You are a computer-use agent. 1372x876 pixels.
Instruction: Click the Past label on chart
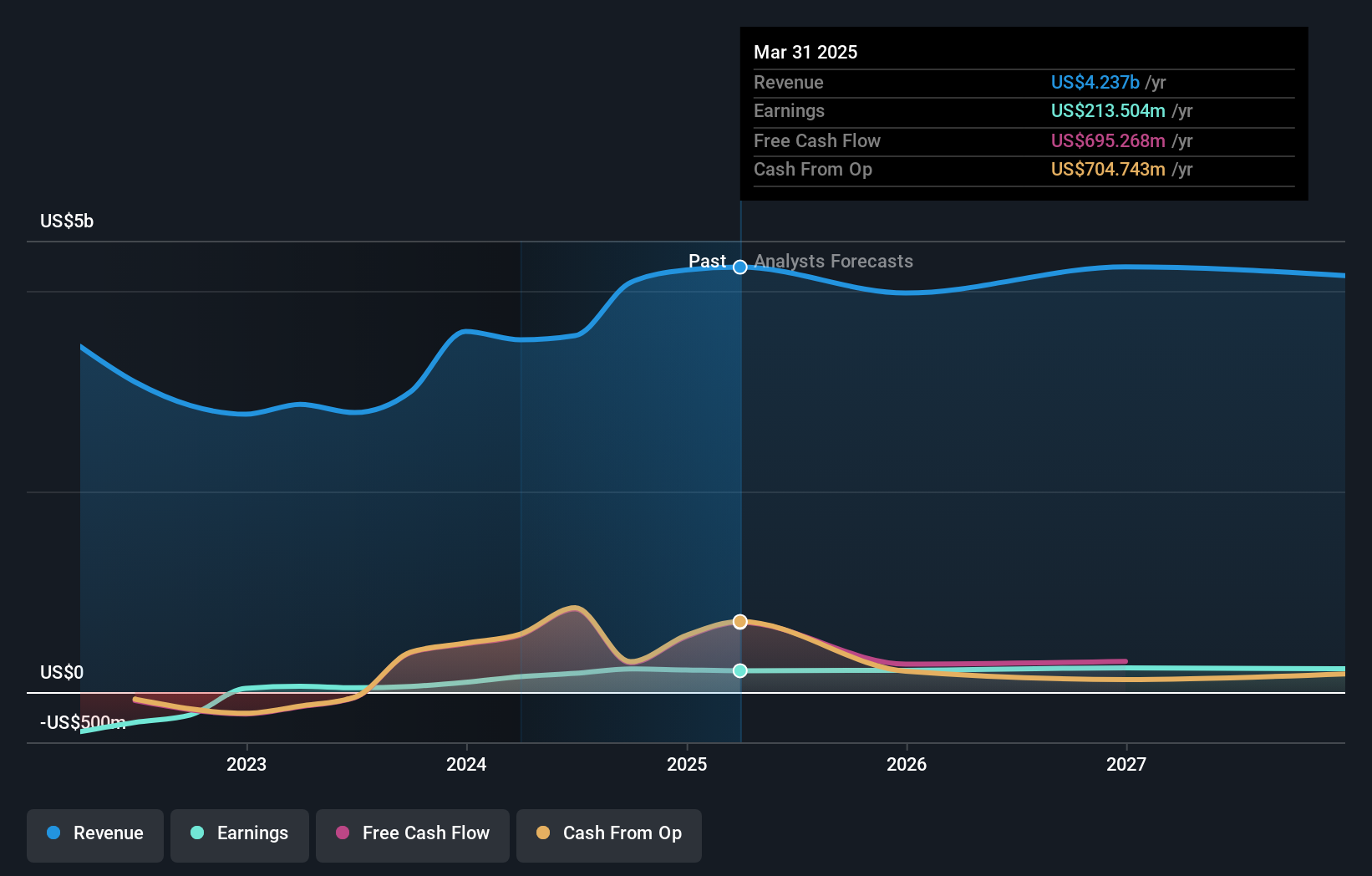pos(707,262)
